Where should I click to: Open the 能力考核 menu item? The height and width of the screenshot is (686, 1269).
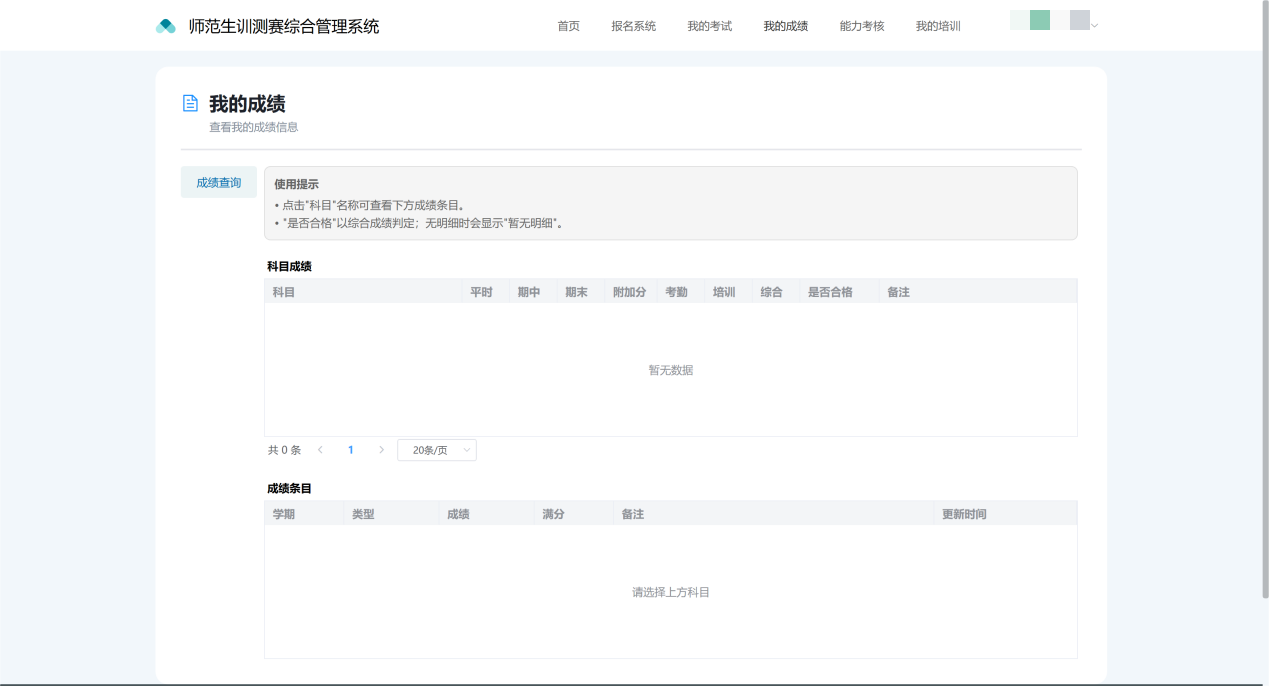(862, 26)
